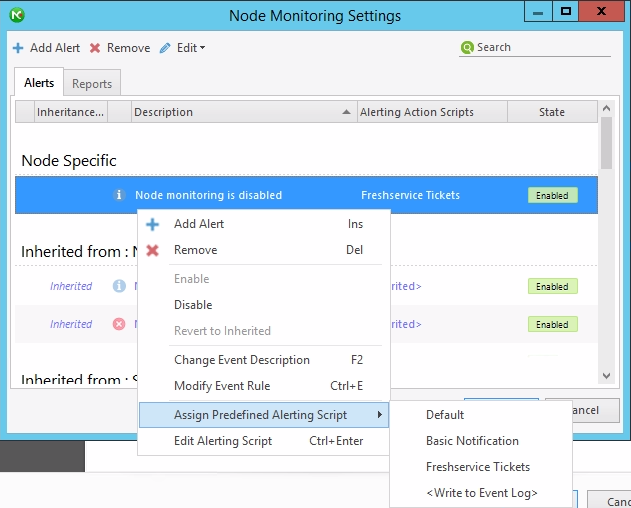Screen dimensions: 631x508
Task: Select Disable from the context menu
Action: pyautogui.click(x=264, y=305)
